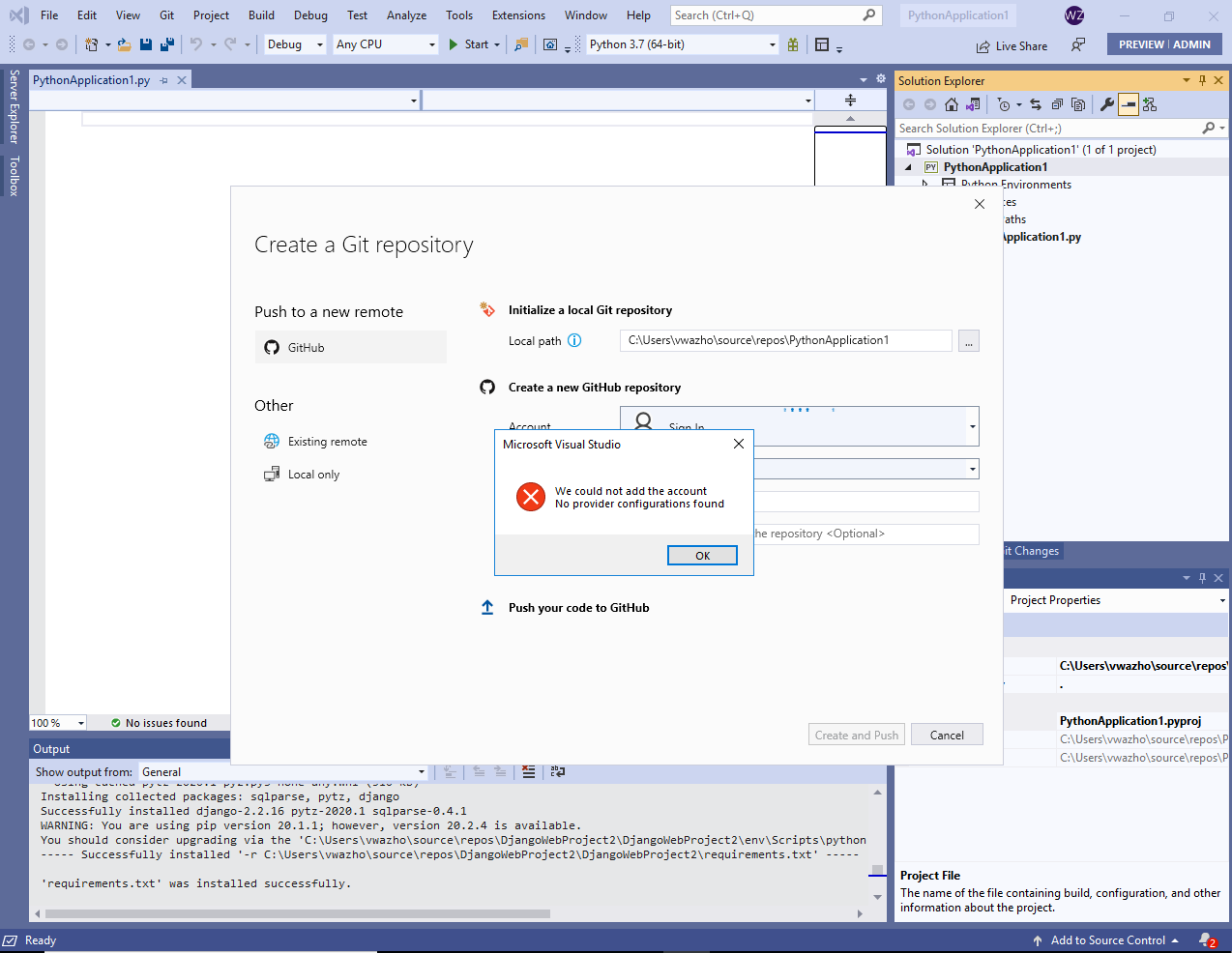Click the Live Share button
Image resolution: width=1232 pixels, height=953 pixels.
coord(1012,45)
